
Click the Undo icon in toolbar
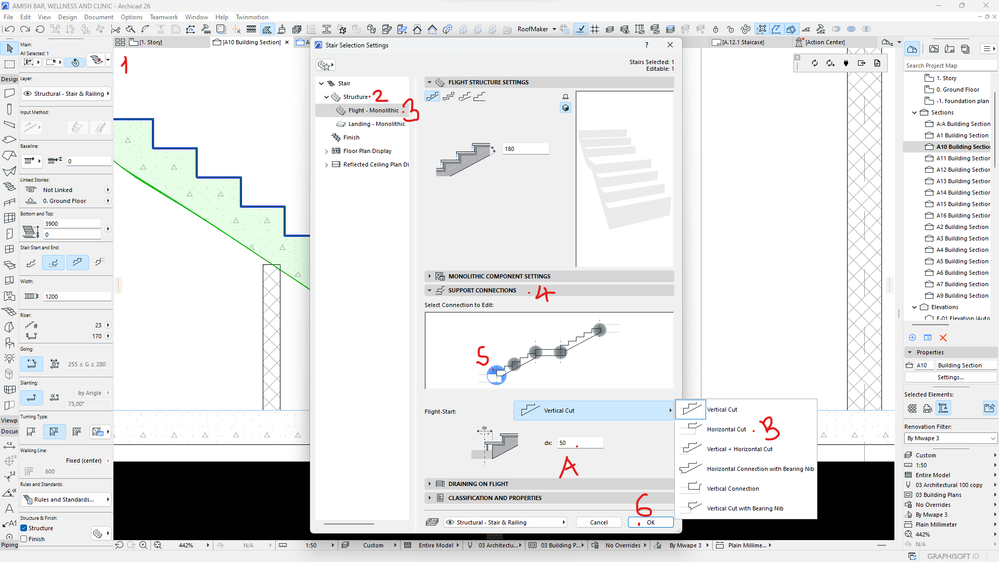[10, 29]
